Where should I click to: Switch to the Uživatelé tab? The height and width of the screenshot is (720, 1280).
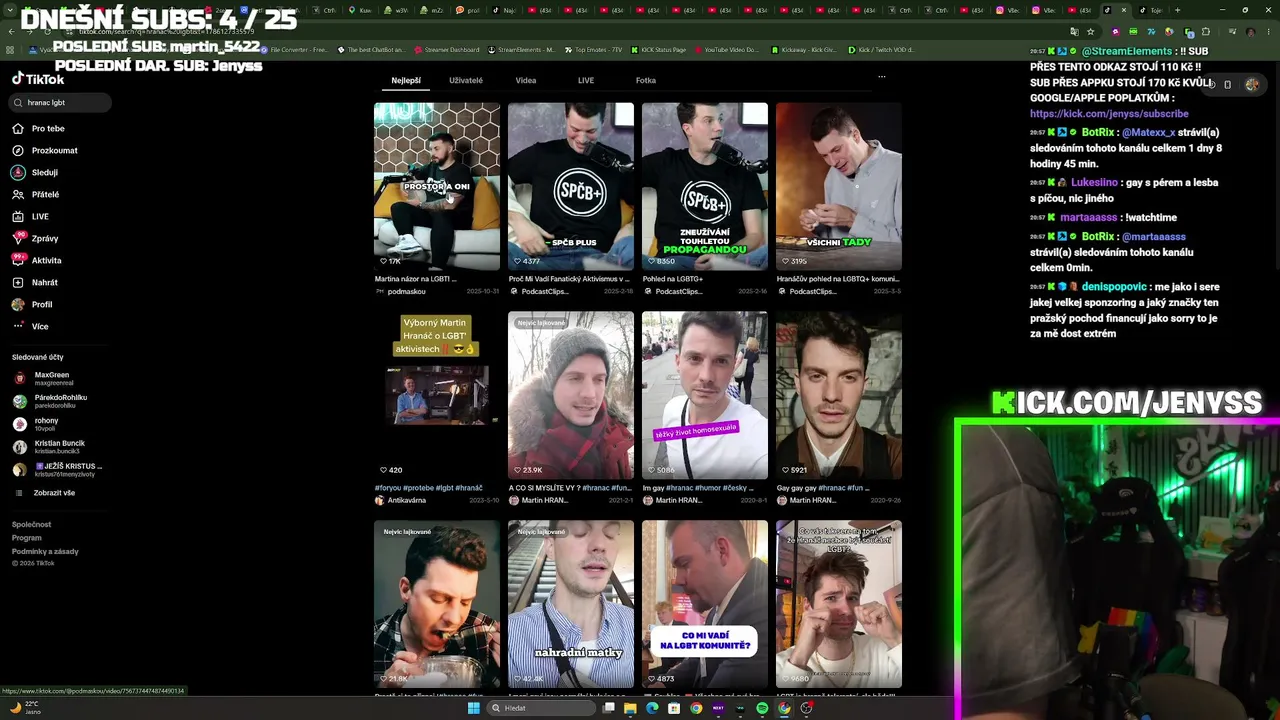pos(466,80)
